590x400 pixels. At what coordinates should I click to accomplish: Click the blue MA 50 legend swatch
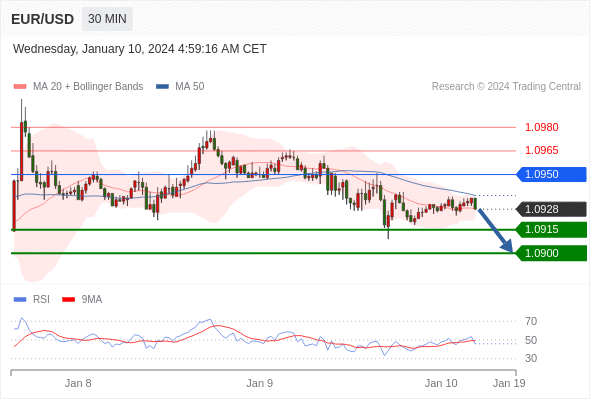[x=162, y=87]
